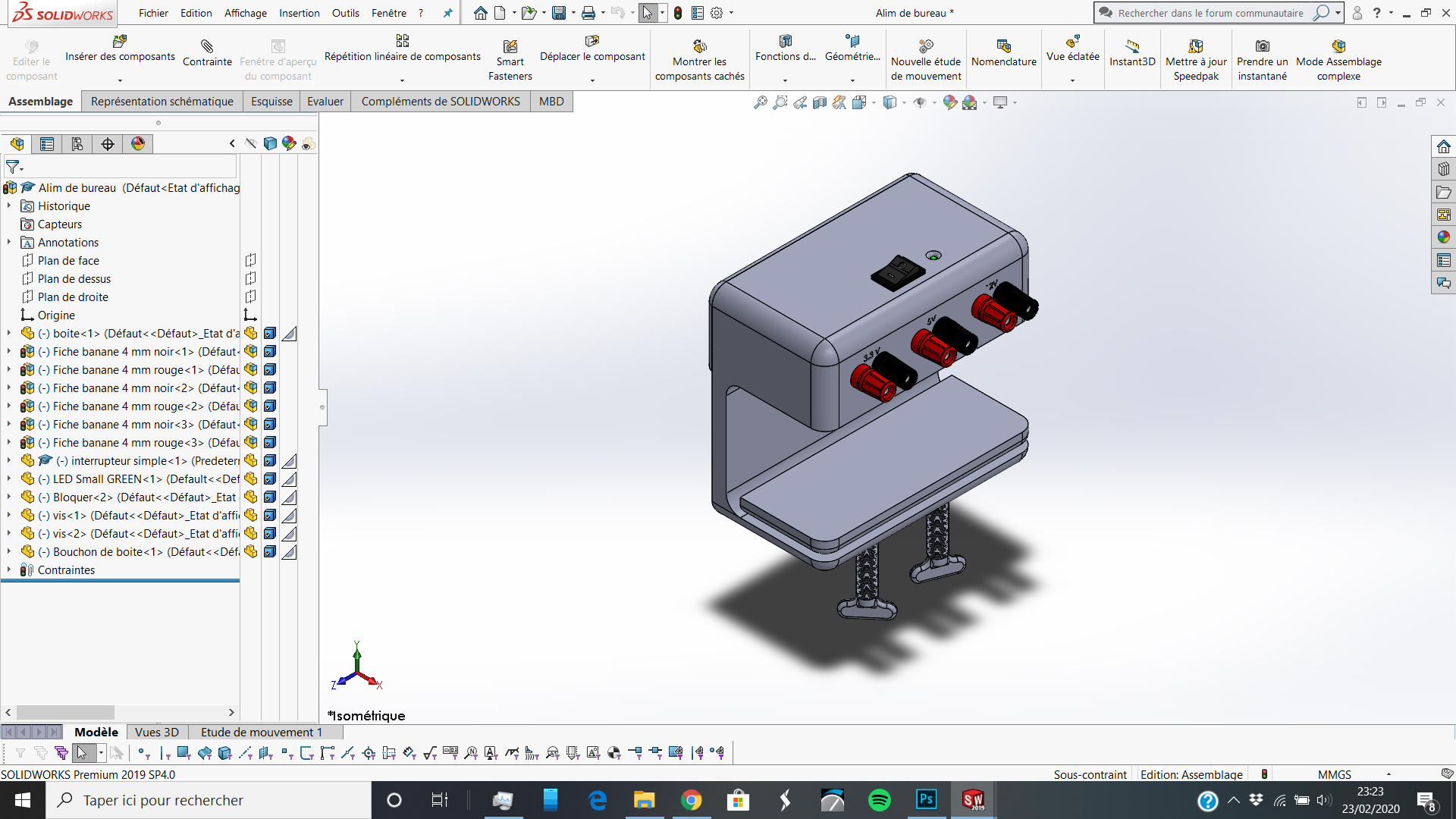Viewport: 1456px width, 819px height.
Task: Click the community forum search field
Action: 1210,13
